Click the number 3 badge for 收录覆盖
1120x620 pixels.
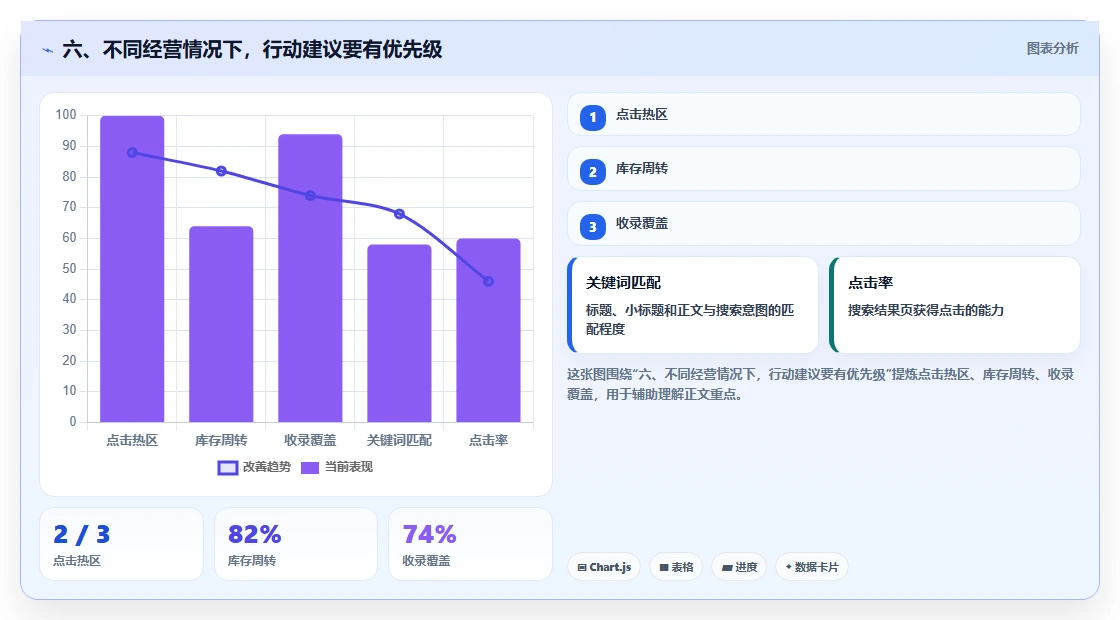(592, 227)
